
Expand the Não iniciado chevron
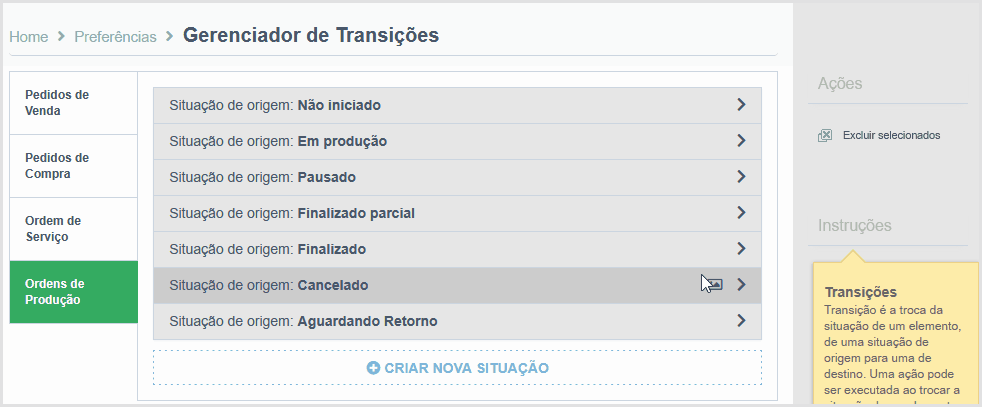[742, 105]
